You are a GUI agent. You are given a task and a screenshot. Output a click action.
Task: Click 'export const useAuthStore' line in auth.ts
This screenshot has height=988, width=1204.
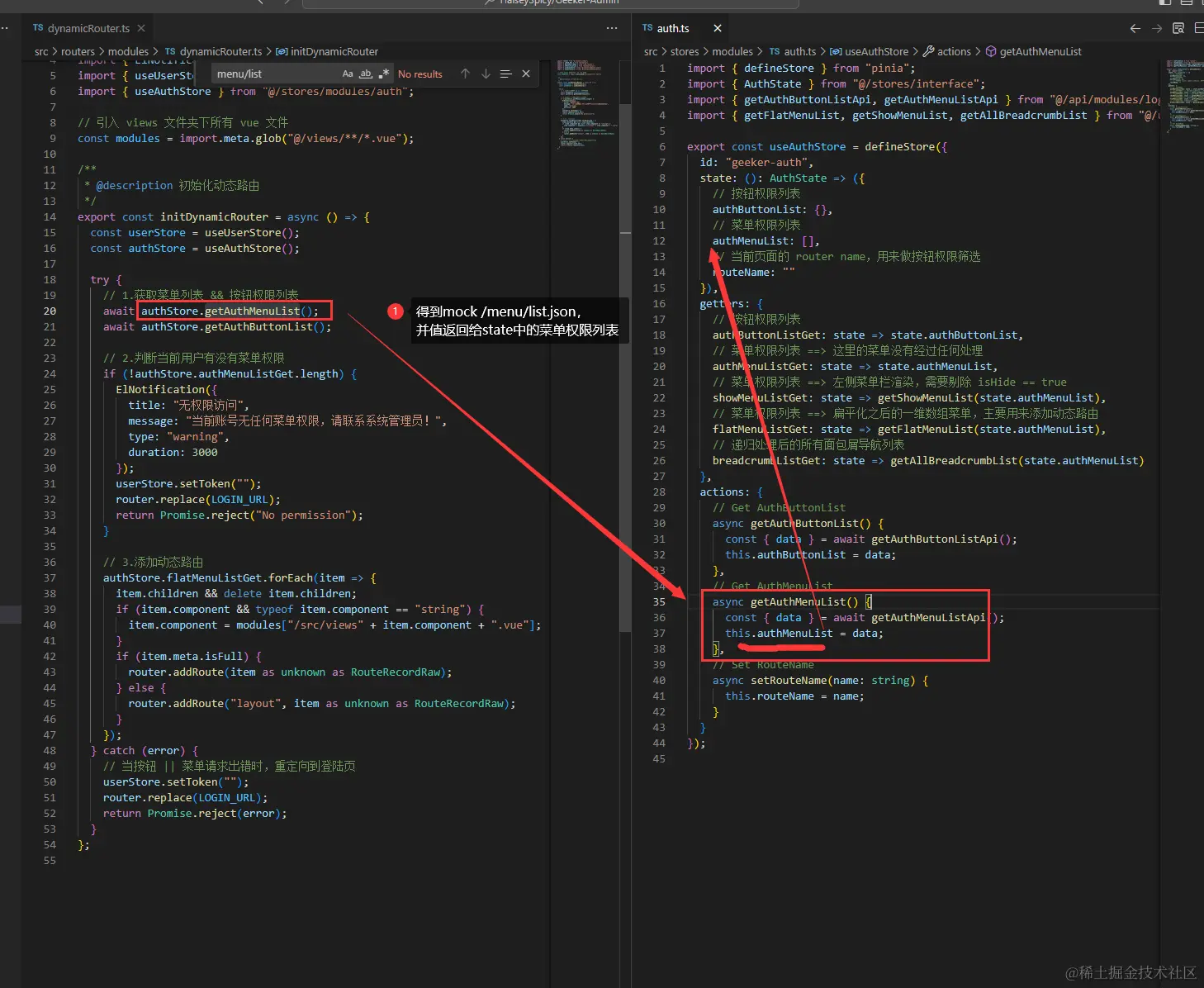818,146
